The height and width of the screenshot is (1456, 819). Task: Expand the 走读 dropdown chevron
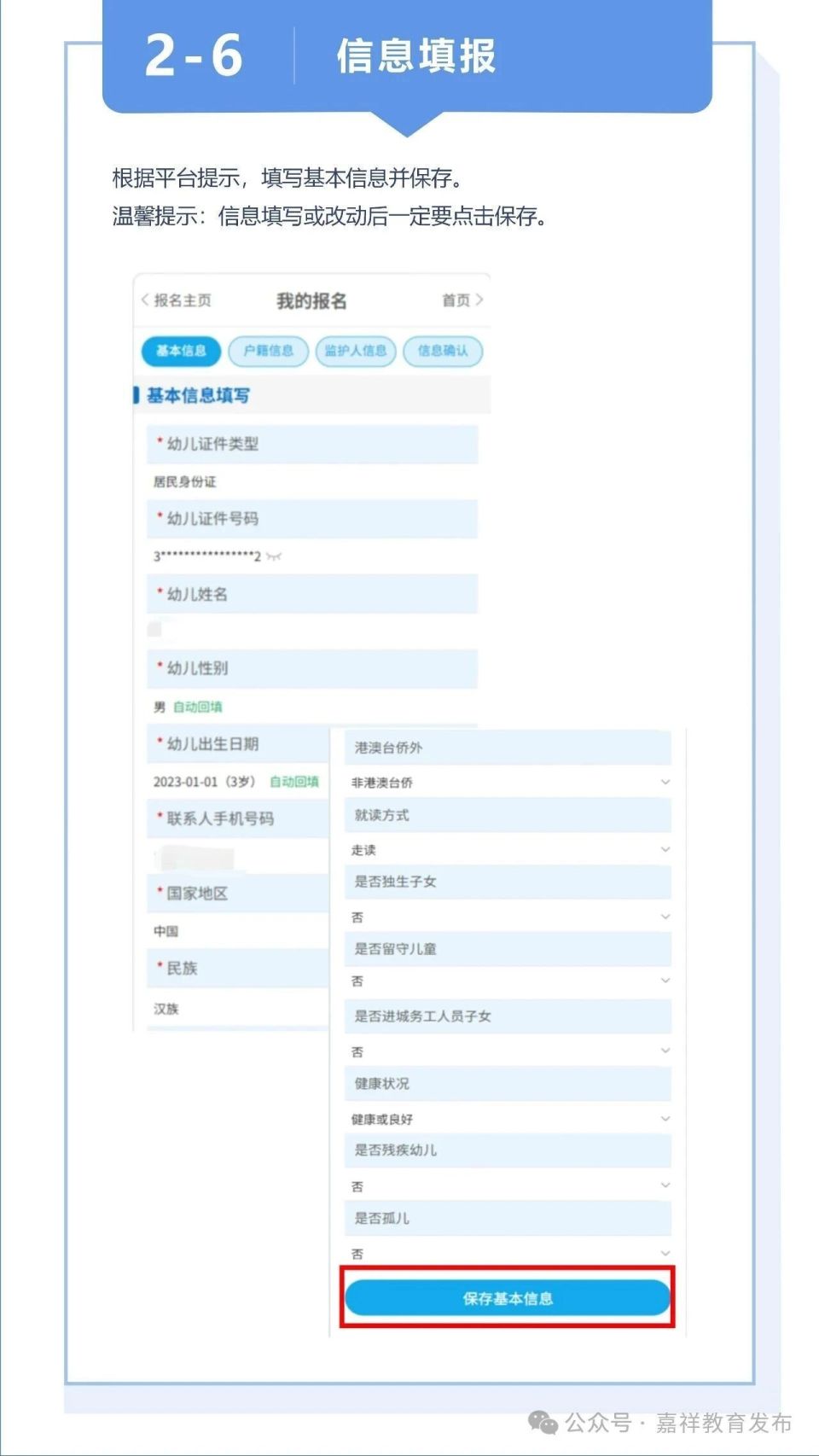(x=665, y=849)
